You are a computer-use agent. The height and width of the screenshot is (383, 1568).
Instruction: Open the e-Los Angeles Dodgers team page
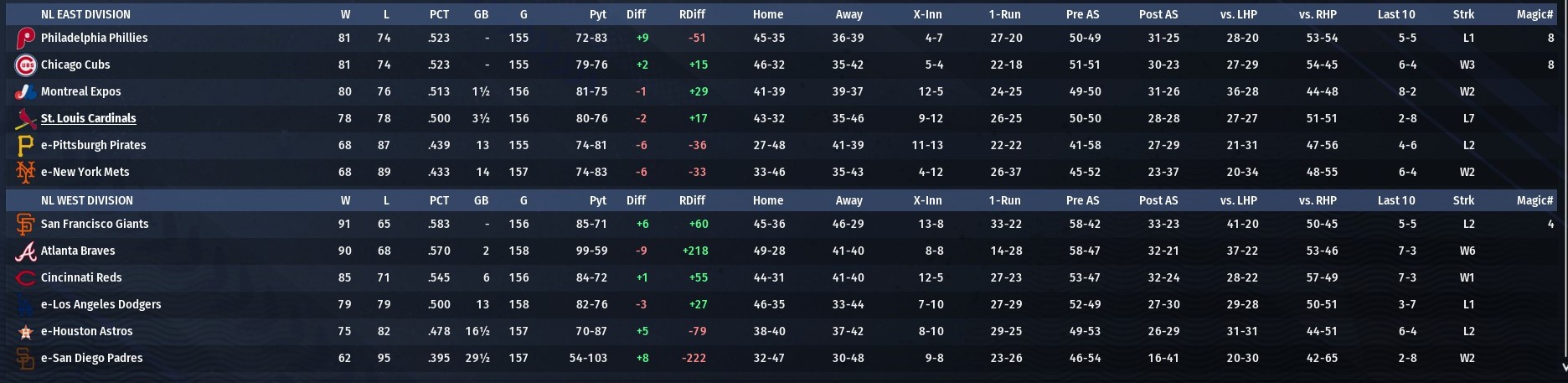coord(101,305)
